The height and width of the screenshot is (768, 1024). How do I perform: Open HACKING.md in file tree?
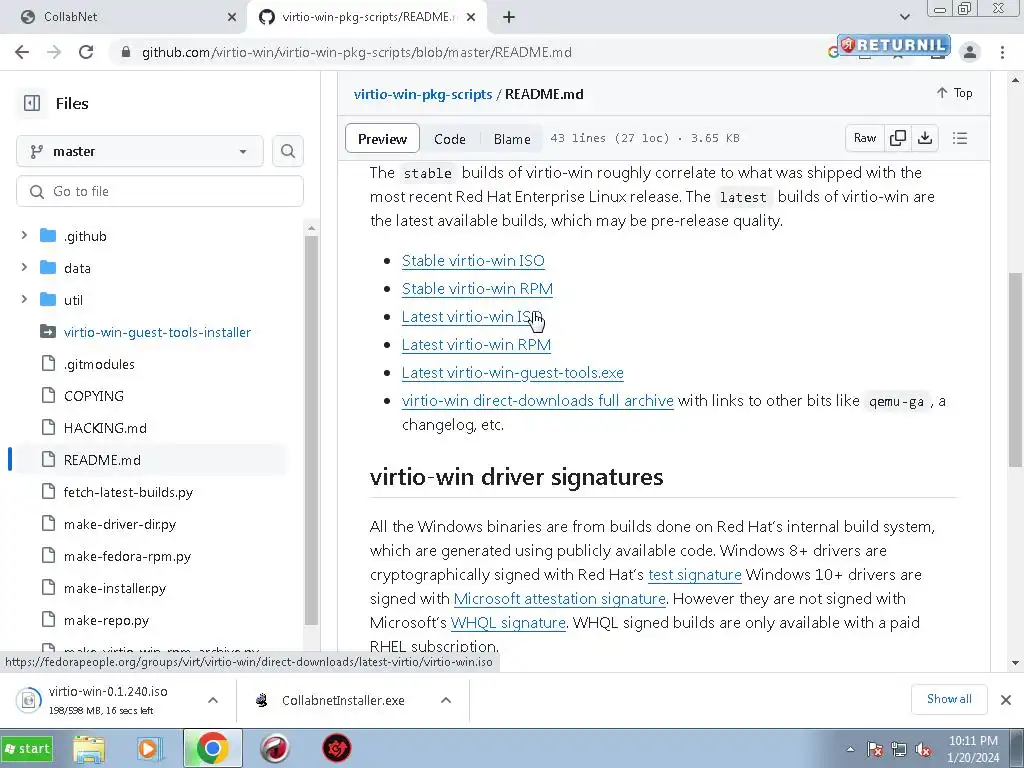tap(105, 428)
